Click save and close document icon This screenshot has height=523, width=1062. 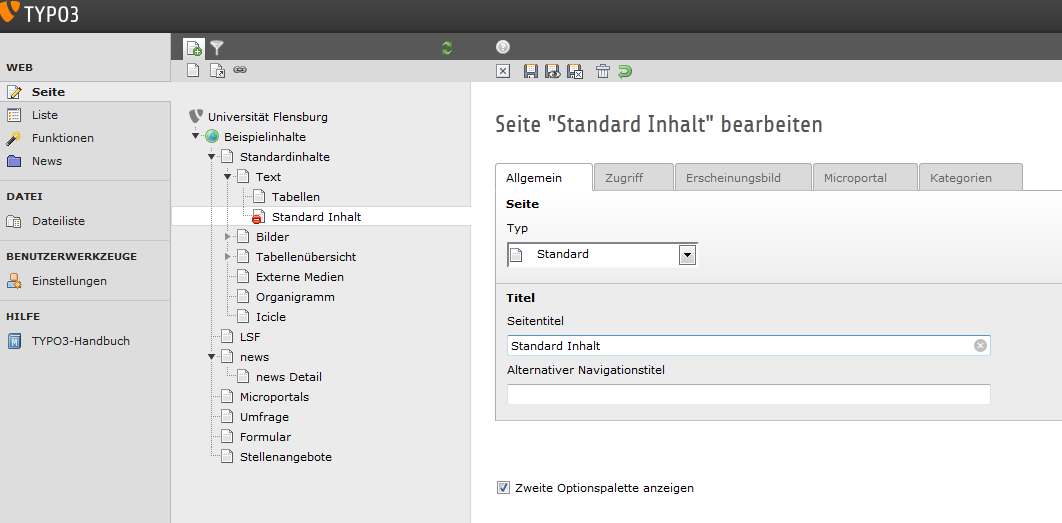tap(575, 71)
